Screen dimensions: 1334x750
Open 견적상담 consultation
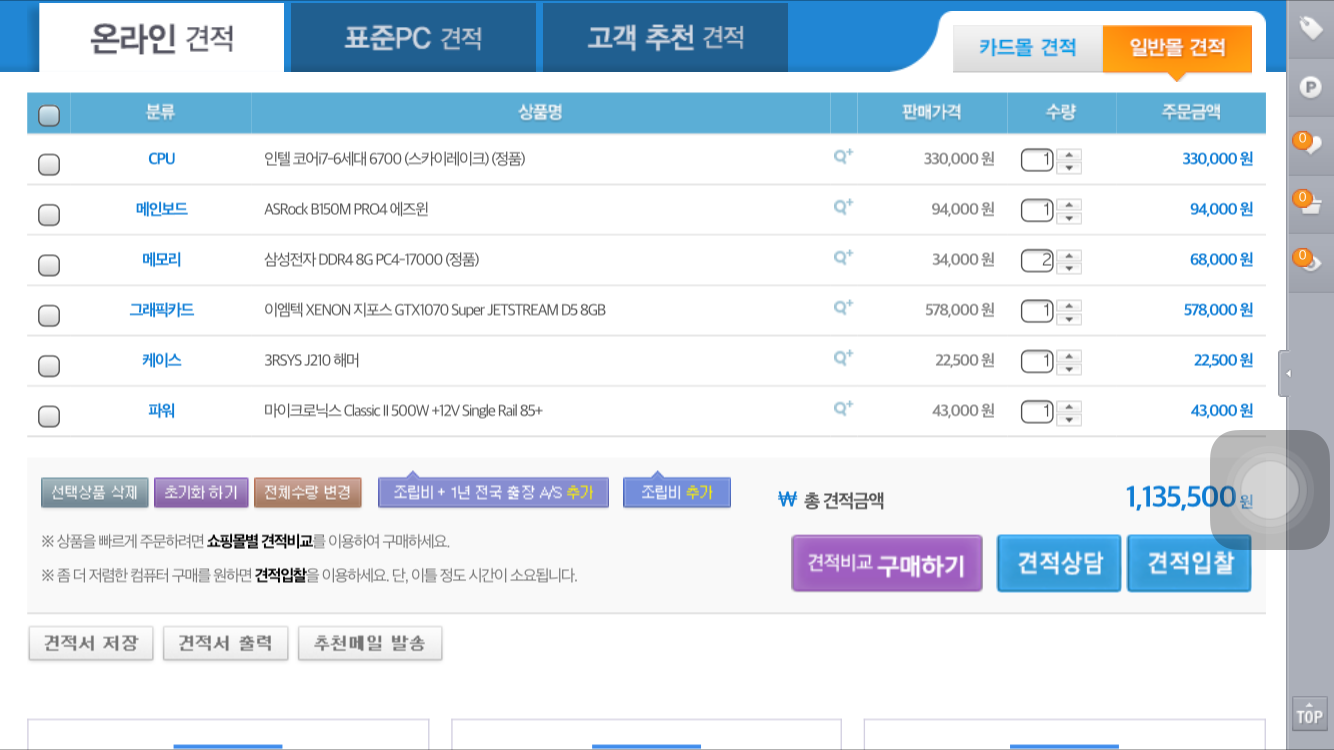tap(1059, 563)
